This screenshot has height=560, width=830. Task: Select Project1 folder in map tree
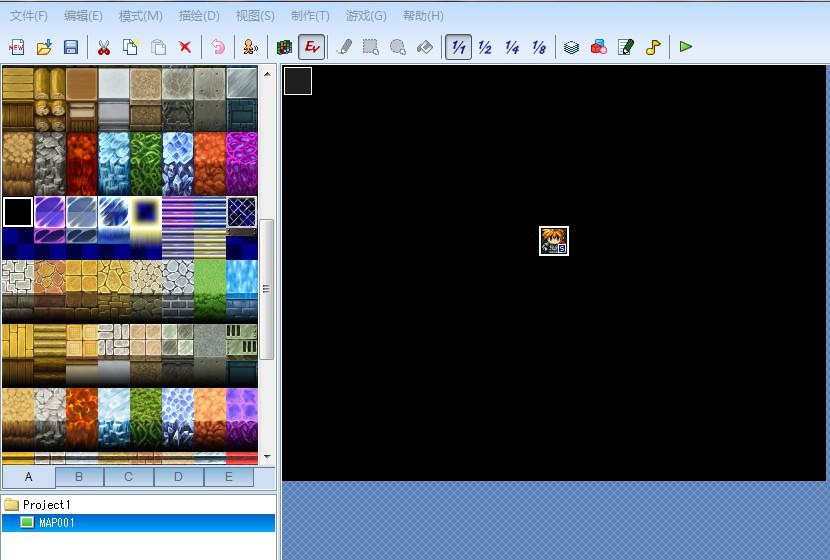pos(47,504)
